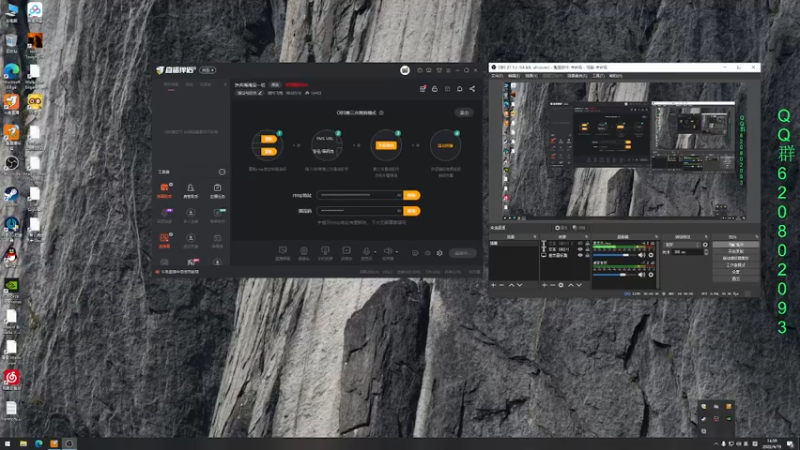Move selected source up in OBS

pos(570,285)
